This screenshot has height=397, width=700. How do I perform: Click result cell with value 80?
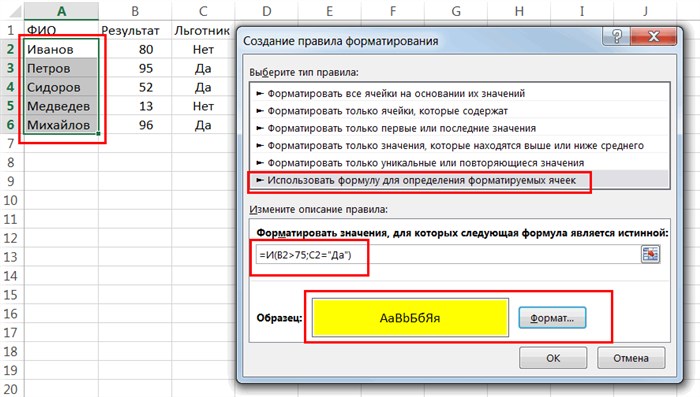click(135, 49)
